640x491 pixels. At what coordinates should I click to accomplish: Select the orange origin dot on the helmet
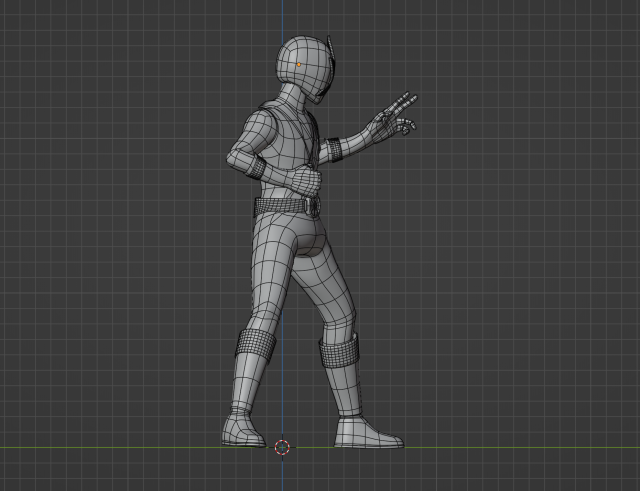tap(299, 64)
